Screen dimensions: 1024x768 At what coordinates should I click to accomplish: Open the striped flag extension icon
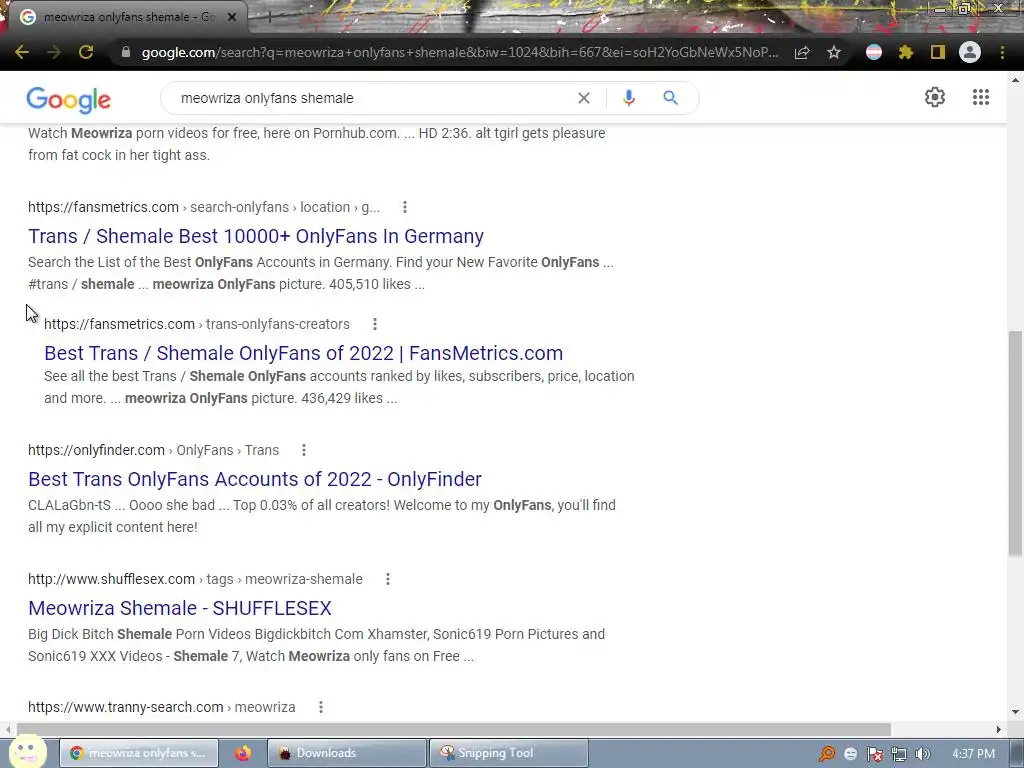[x=874, y=52]
